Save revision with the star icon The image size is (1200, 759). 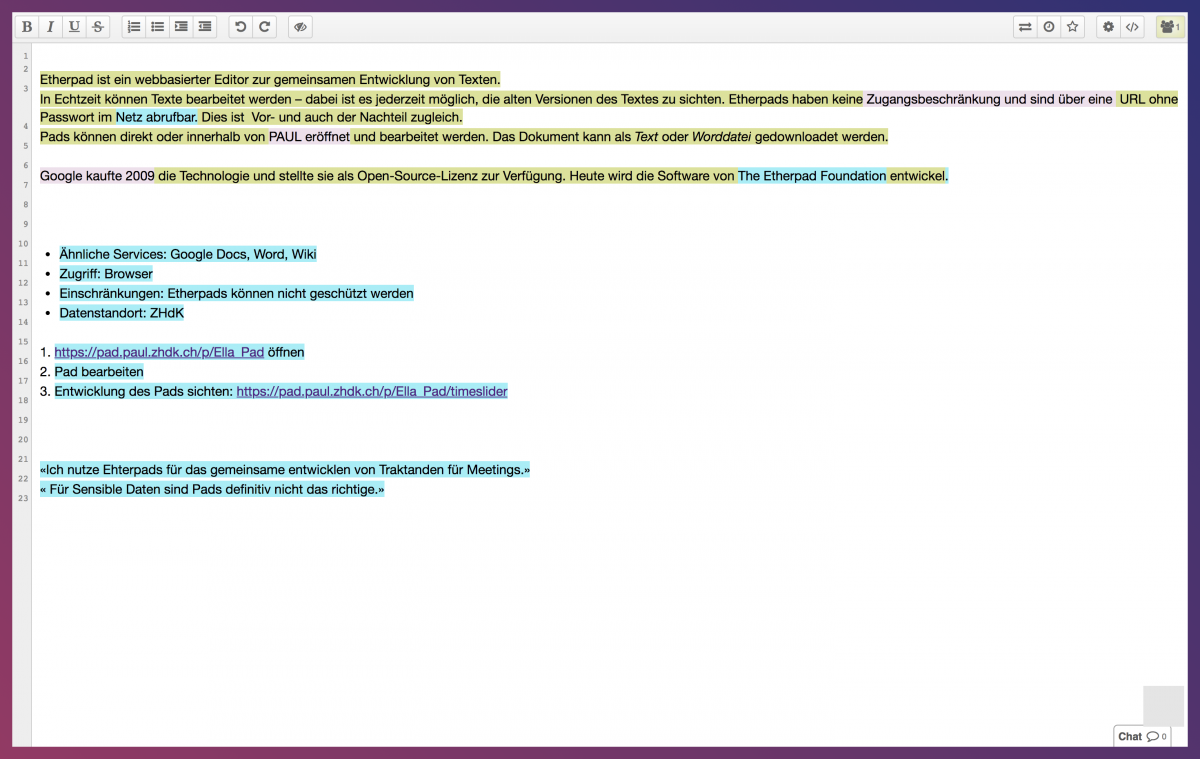click(1072, 27)
